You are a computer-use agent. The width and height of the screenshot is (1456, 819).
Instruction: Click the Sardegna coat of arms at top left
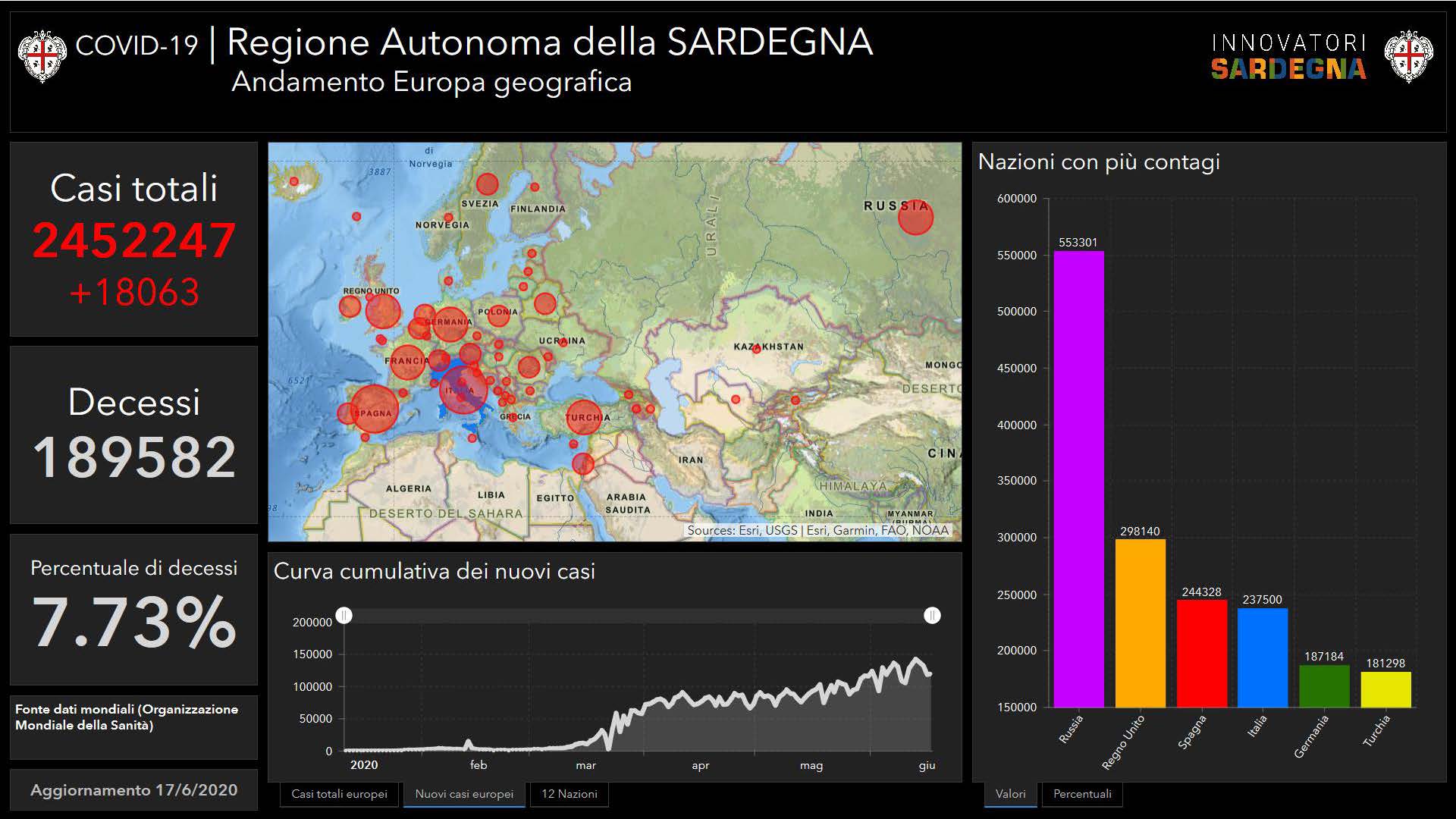pyautogui.click(x=42, y=55)
